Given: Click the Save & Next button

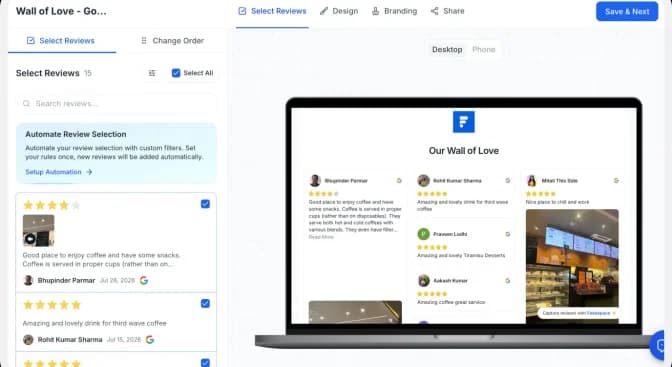Looking at the screenshot, I should 627,12.
